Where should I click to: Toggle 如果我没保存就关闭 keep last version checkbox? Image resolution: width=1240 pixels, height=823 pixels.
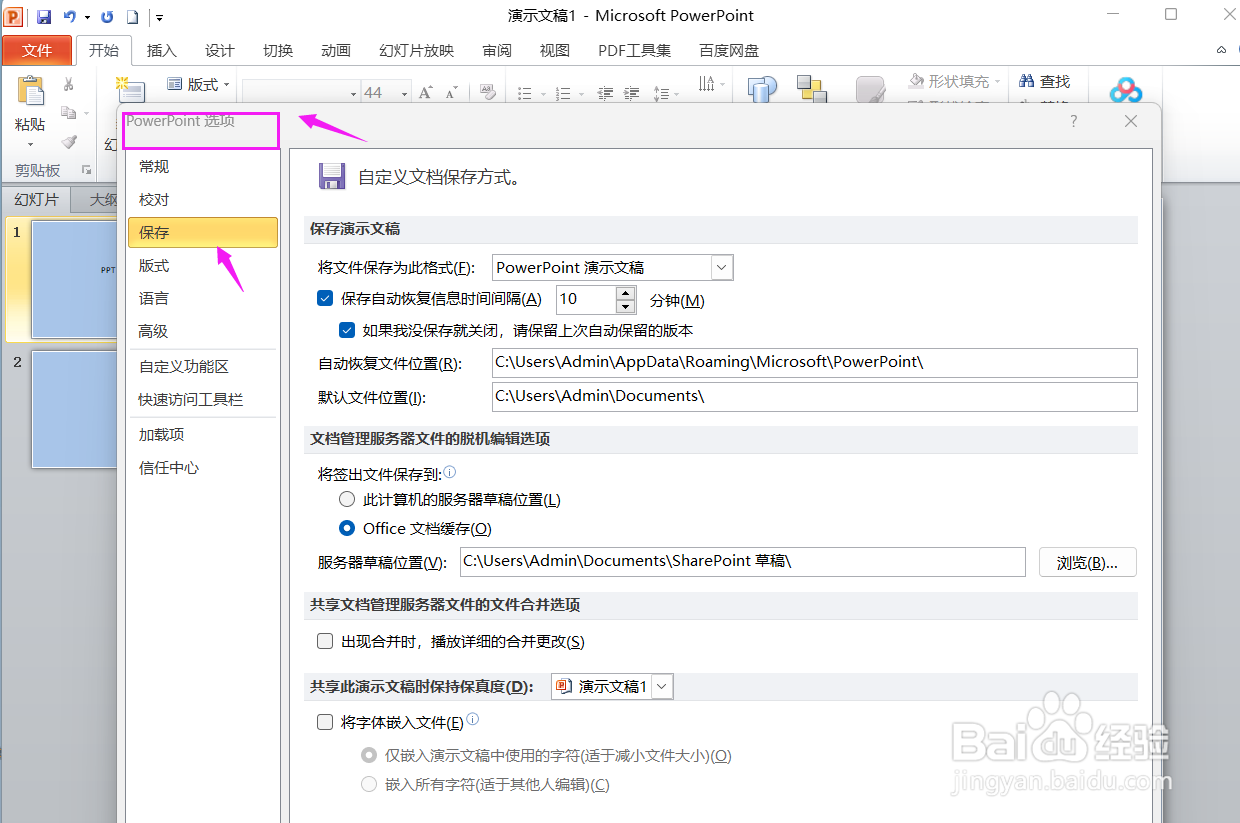(347, 330)
